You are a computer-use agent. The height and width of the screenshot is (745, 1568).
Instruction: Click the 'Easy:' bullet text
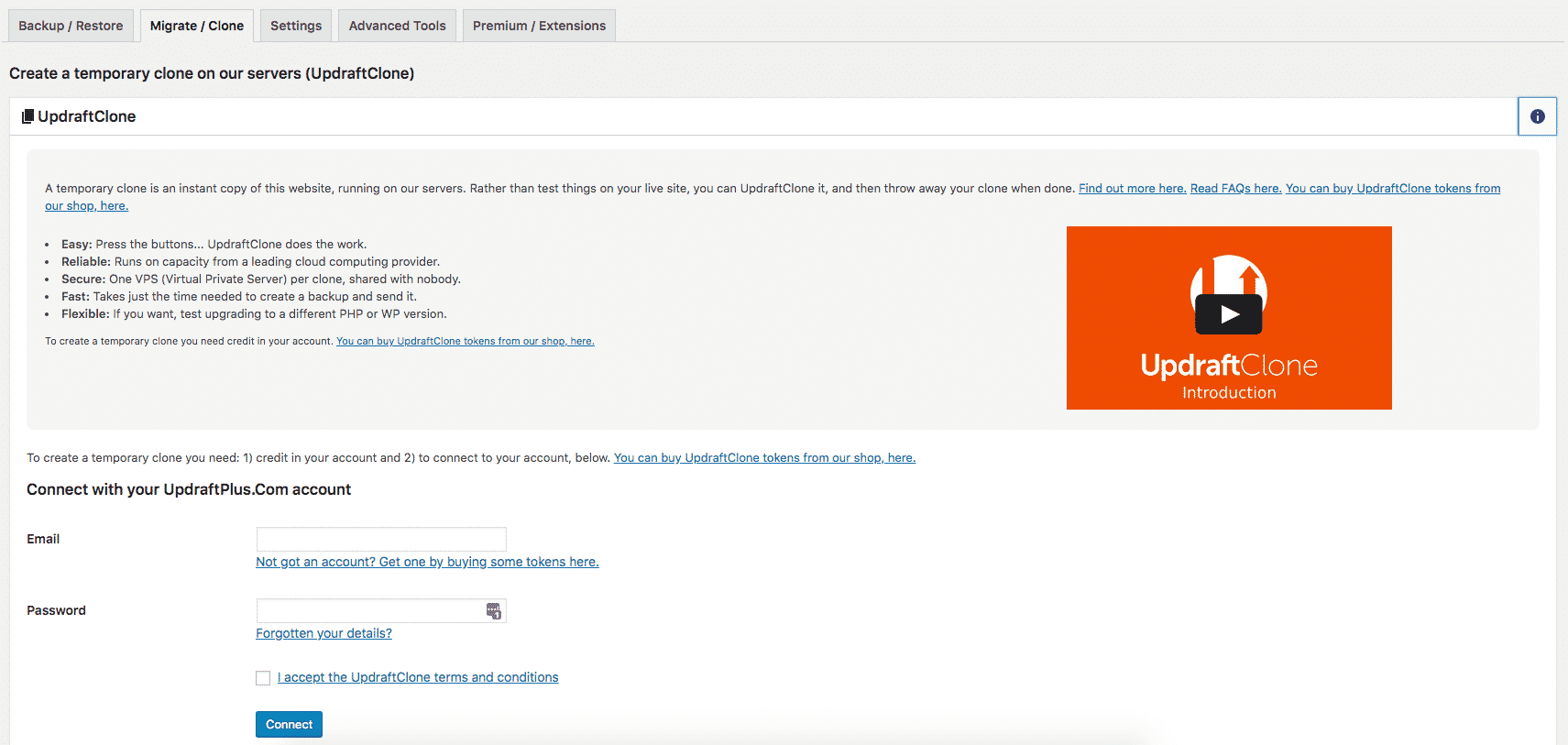pos(214,244)
